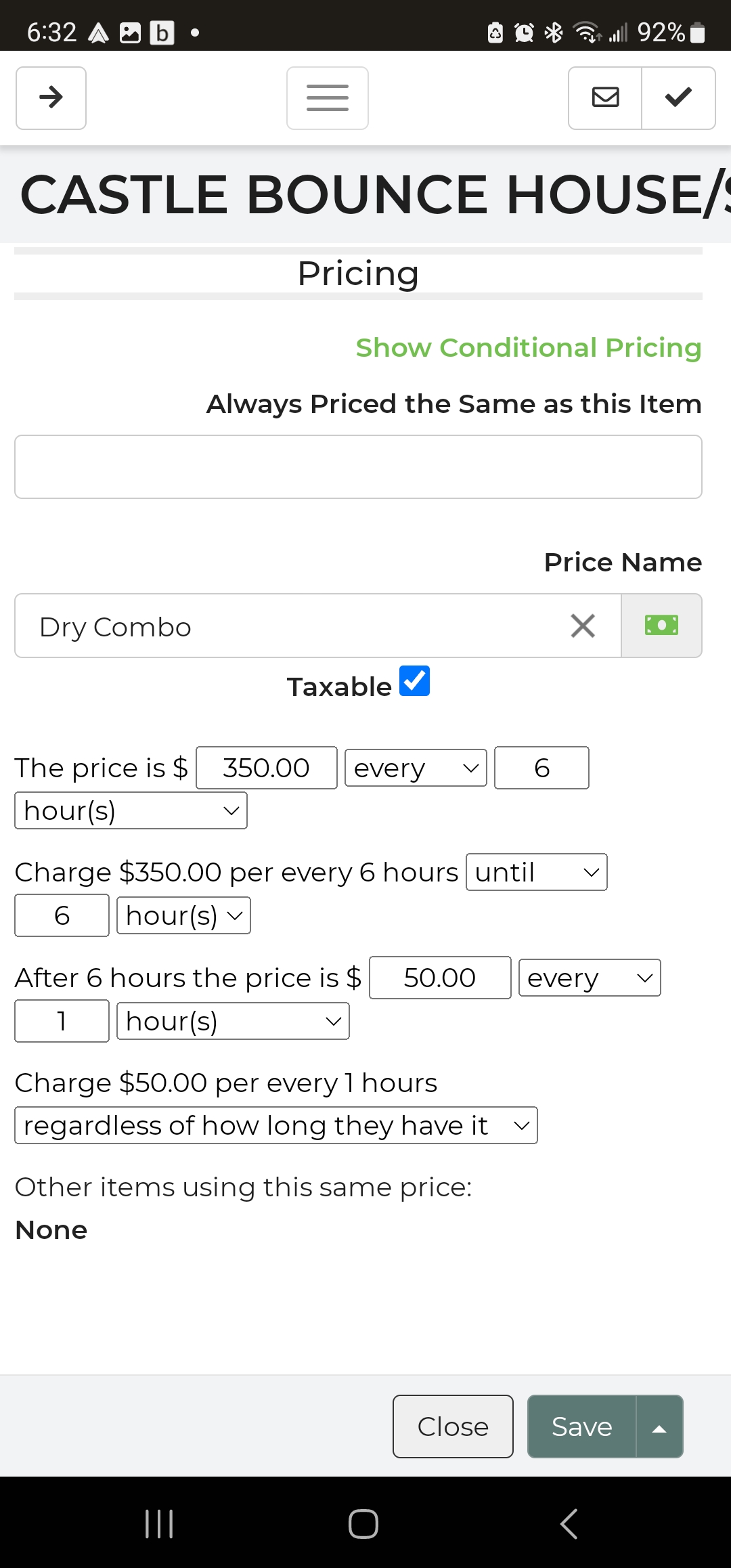Tap the envelope email icon
Screen dimensions: 731x1568
[x=605, y=98]
